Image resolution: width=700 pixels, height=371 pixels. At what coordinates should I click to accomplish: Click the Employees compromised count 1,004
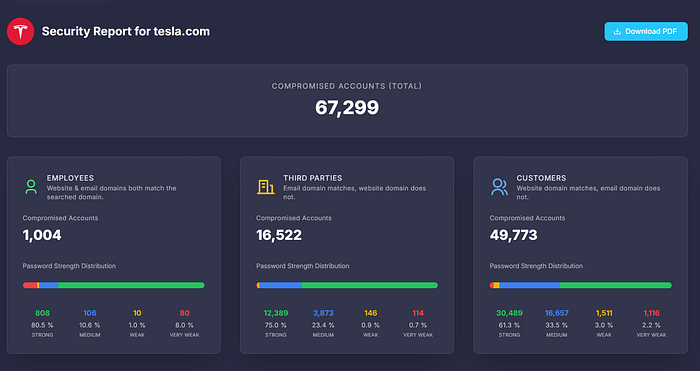coord(42,235)
